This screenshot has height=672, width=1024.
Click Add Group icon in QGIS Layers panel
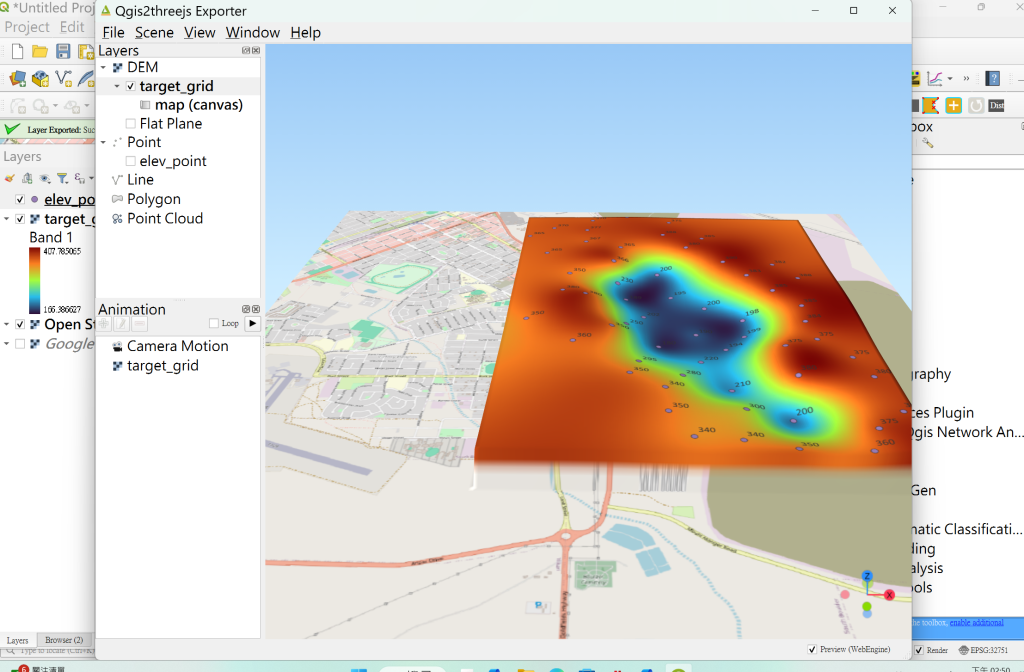click(x=27, y=178)
